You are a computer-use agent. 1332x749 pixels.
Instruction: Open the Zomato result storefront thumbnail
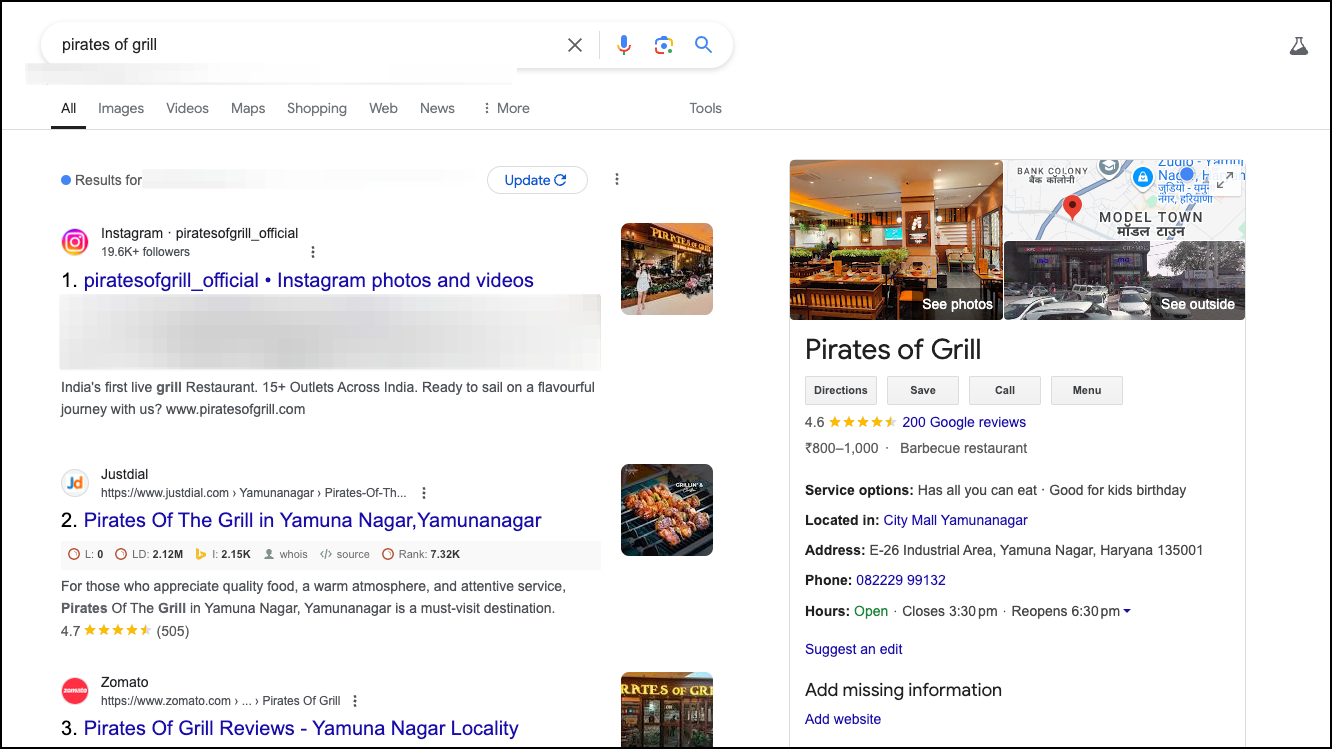[x=667, y=709]
